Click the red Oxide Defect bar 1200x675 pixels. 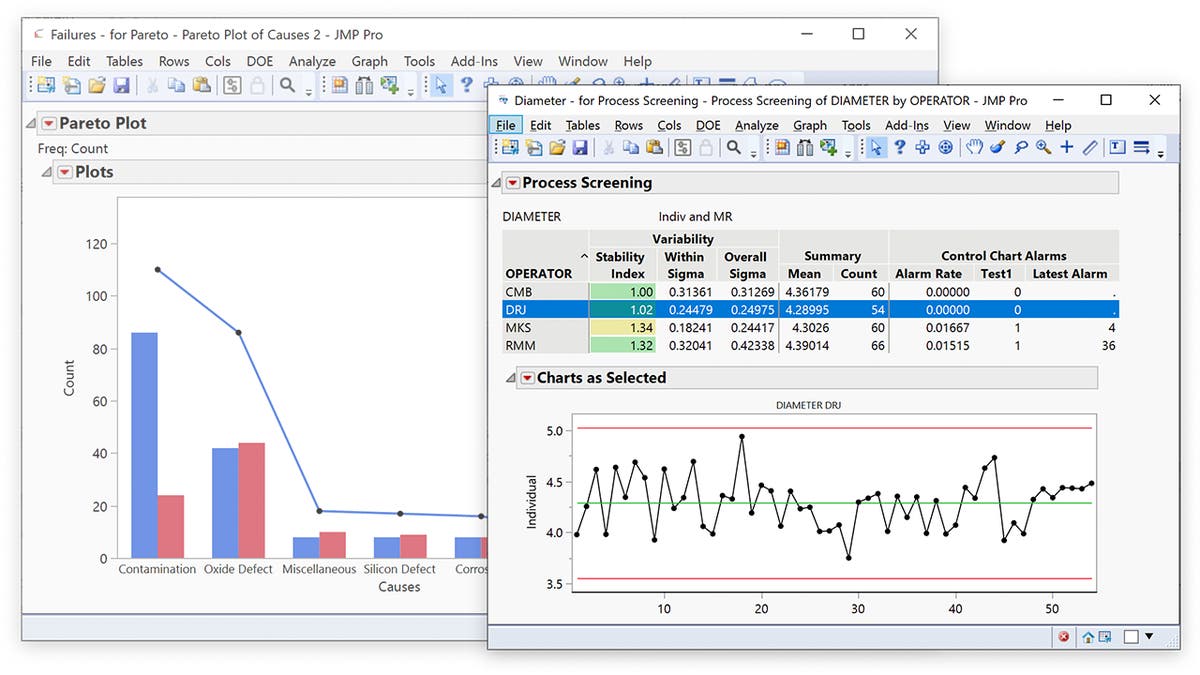[x=251, y=500]
